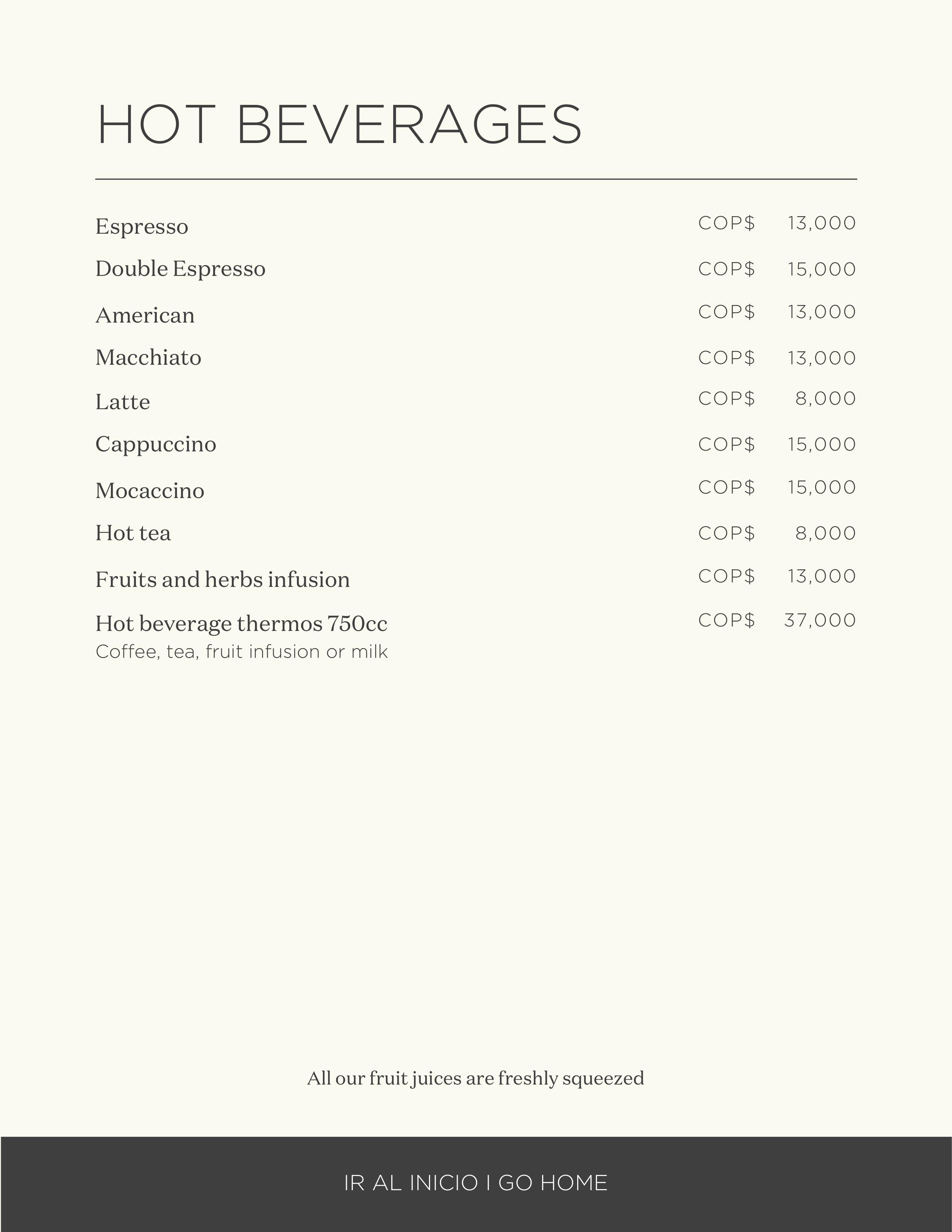The width and height of the screenshot is (952, 1232).
Task: Select the Cappuccino menu item
Action: (x=156, y=445)
